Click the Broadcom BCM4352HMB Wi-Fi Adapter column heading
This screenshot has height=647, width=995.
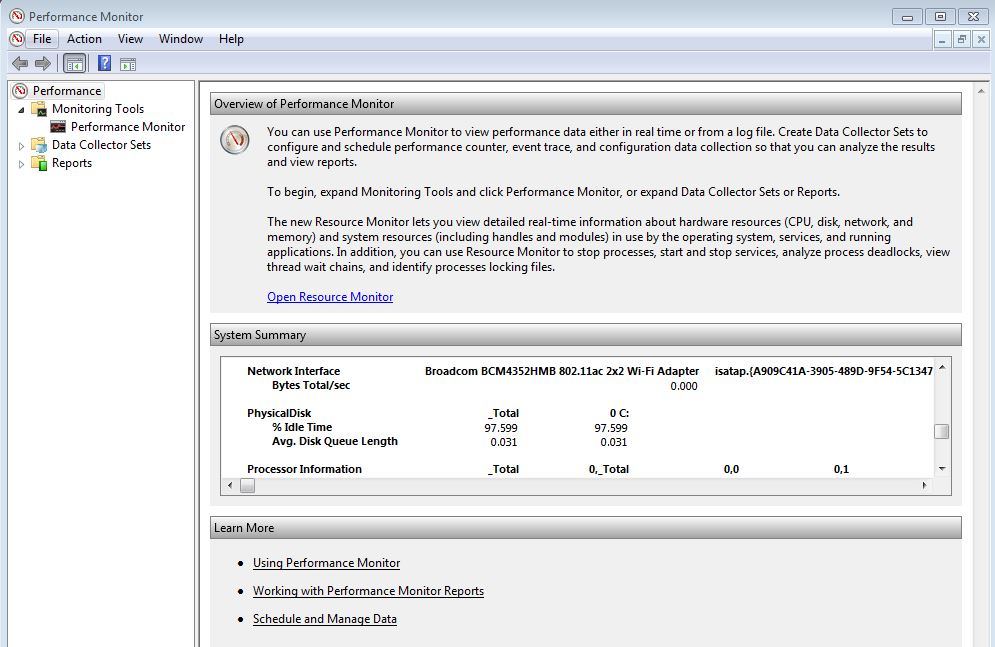[x=562, y=371]
